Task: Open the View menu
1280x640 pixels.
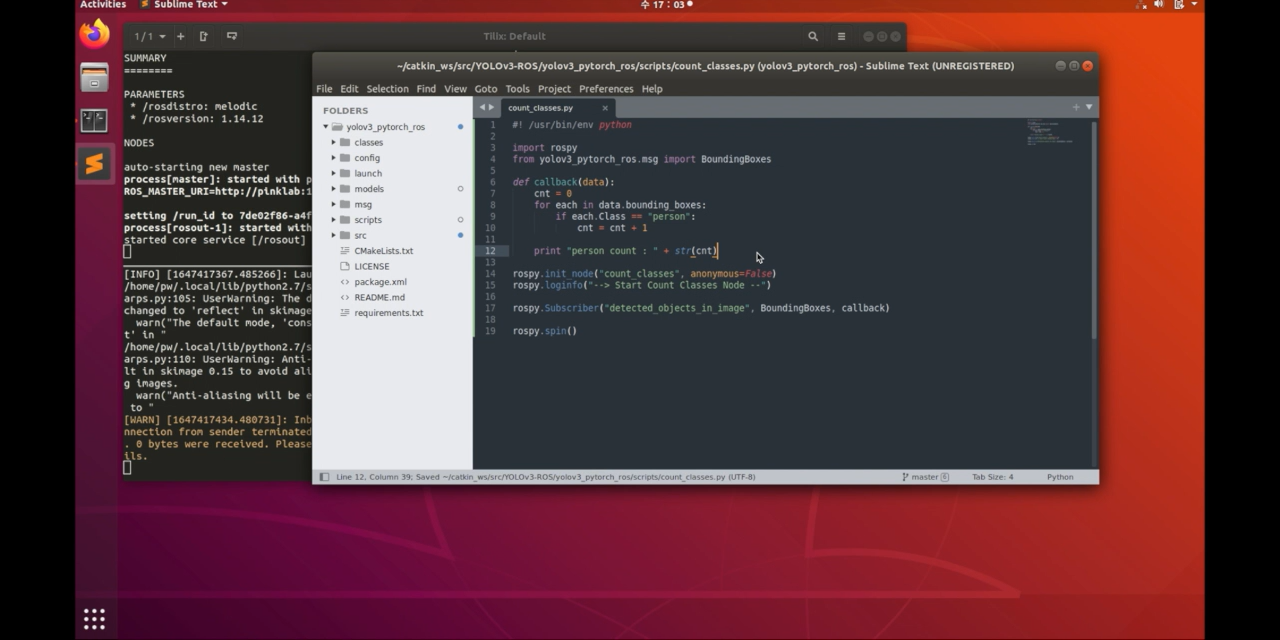Action: (x=455, y=89)
